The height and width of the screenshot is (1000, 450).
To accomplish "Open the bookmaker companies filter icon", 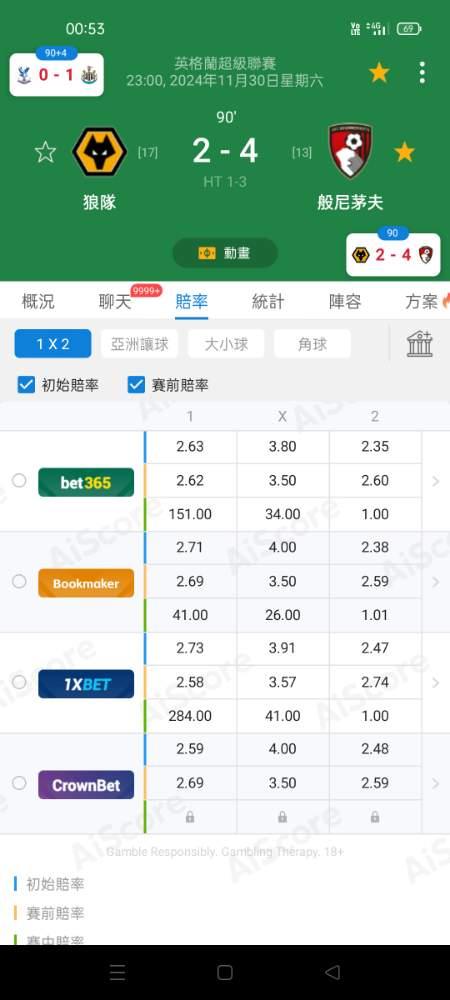I will click(420, 344).
